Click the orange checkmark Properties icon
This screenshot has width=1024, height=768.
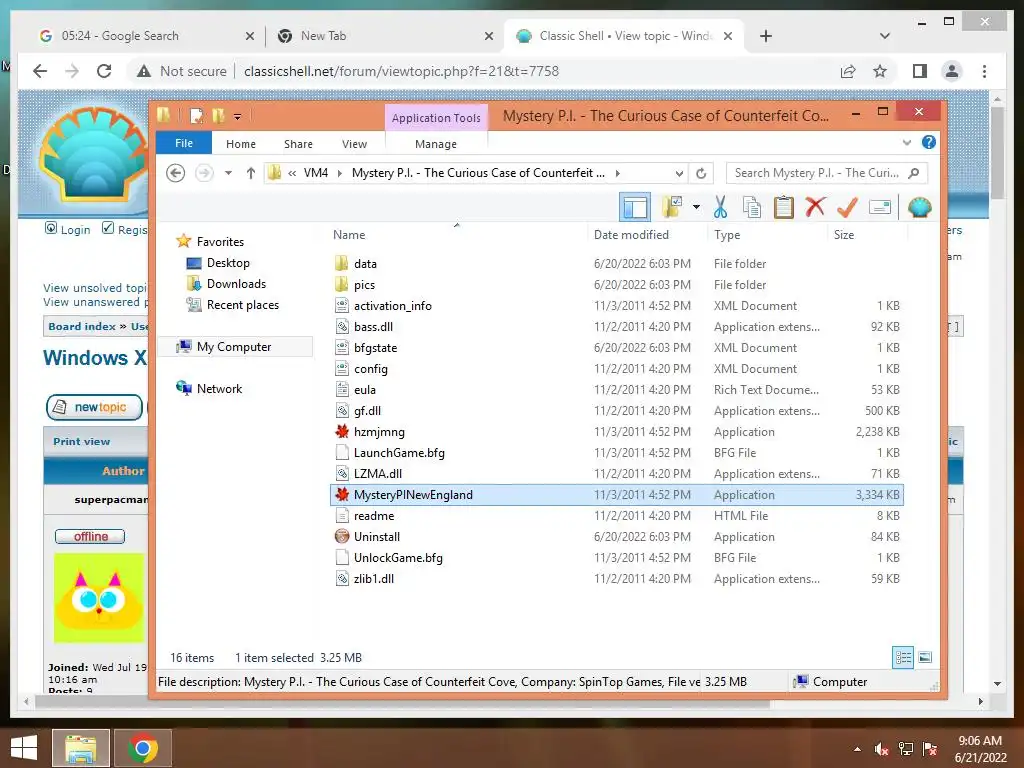(x=847, y=208)
